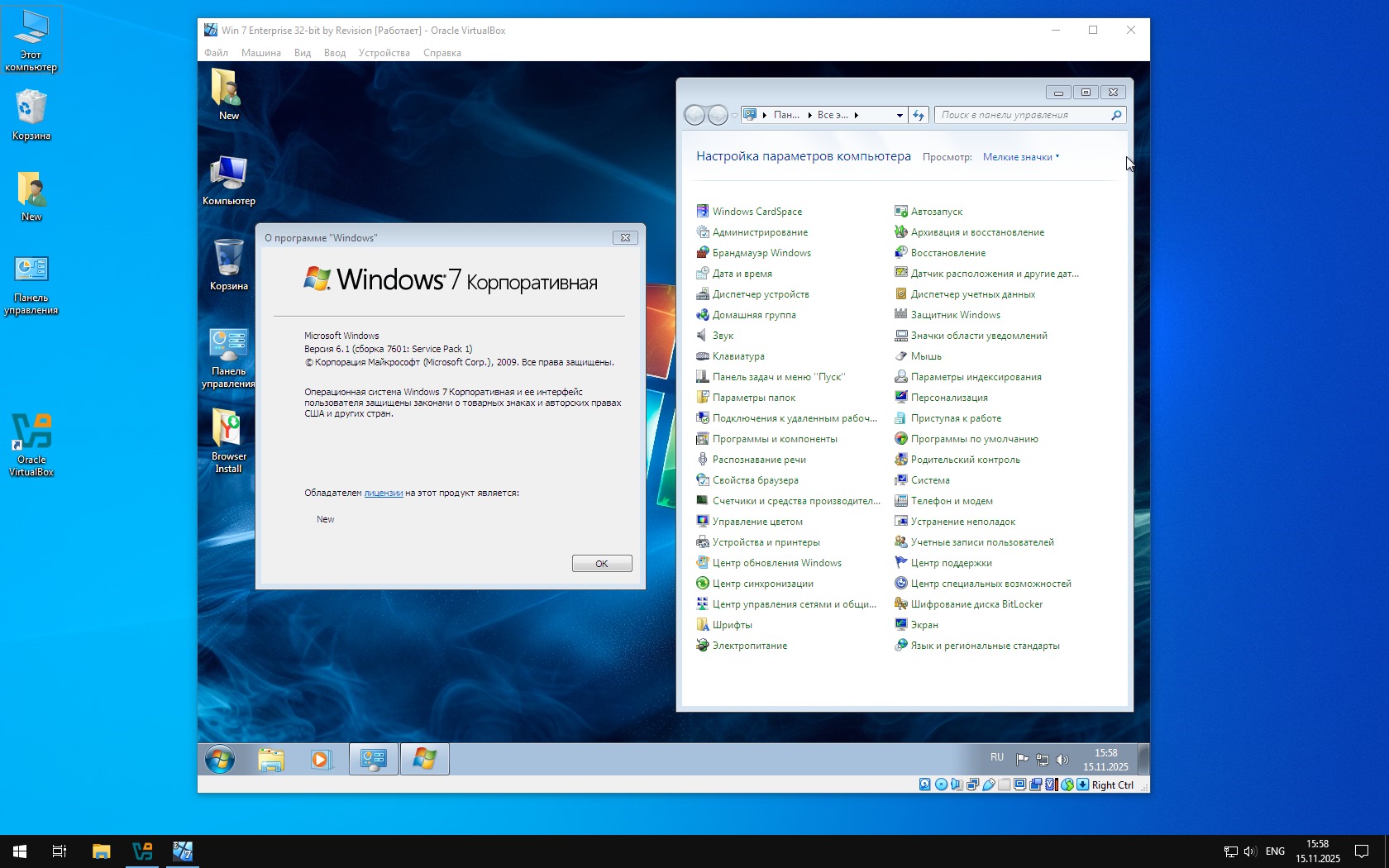Screen dimensions: 1389x868
Task: Open Windows Media Player from guest taskbar
Action: [321, 759]
